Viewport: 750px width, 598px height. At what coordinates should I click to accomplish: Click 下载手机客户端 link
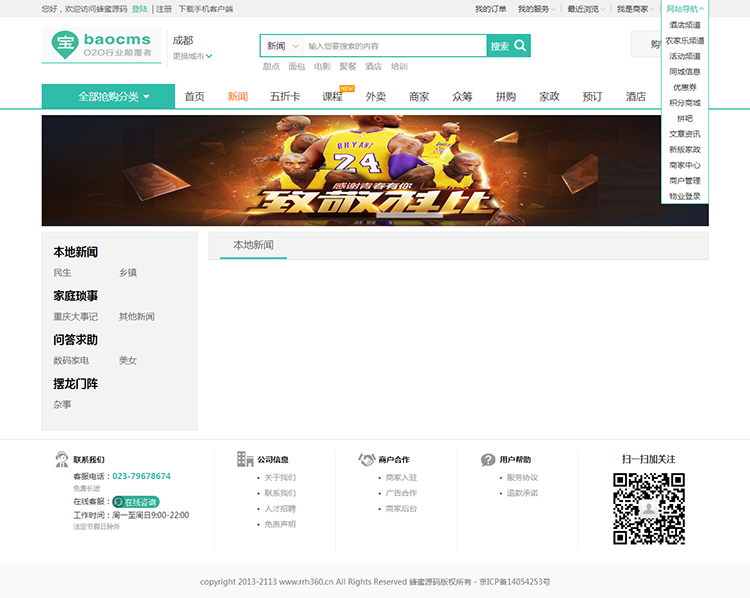(x=206, y=9)
